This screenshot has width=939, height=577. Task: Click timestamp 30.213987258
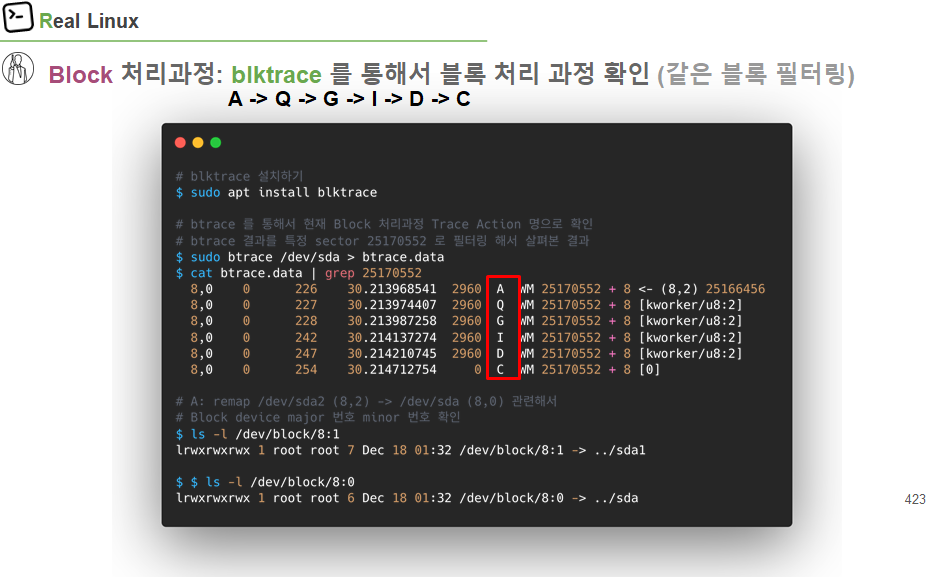[392, 321]
